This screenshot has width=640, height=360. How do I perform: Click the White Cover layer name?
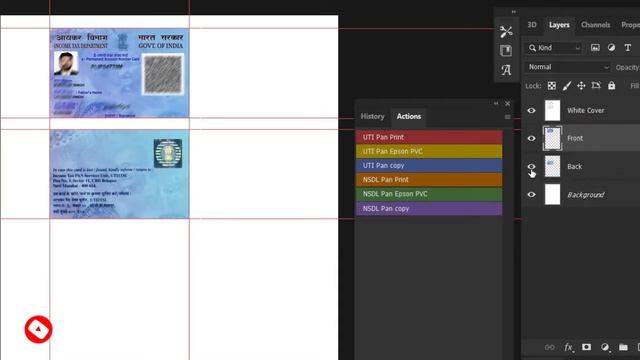point(586,111)
